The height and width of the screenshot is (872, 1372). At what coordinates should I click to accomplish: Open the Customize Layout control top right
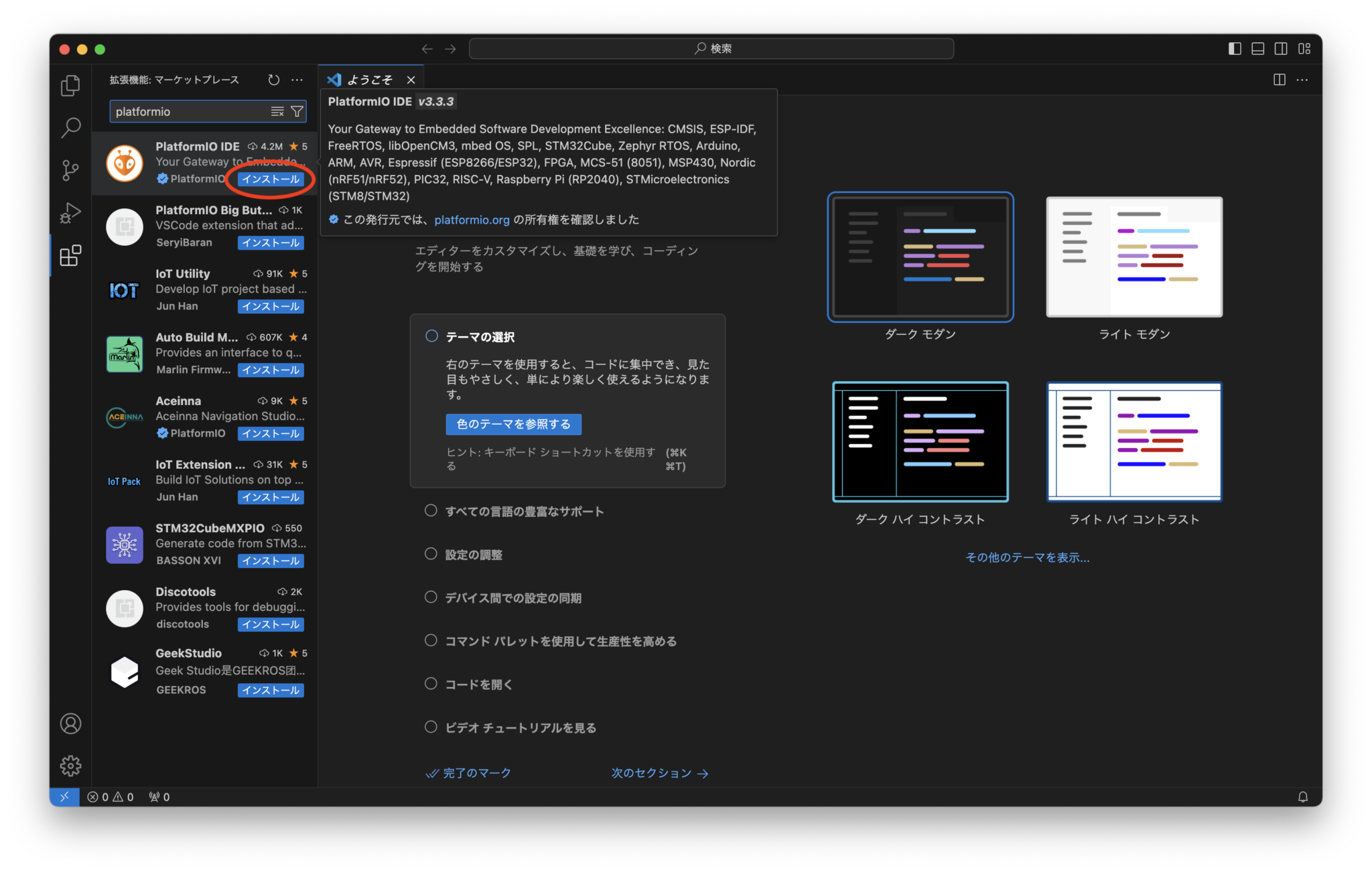click(1305, 48)
